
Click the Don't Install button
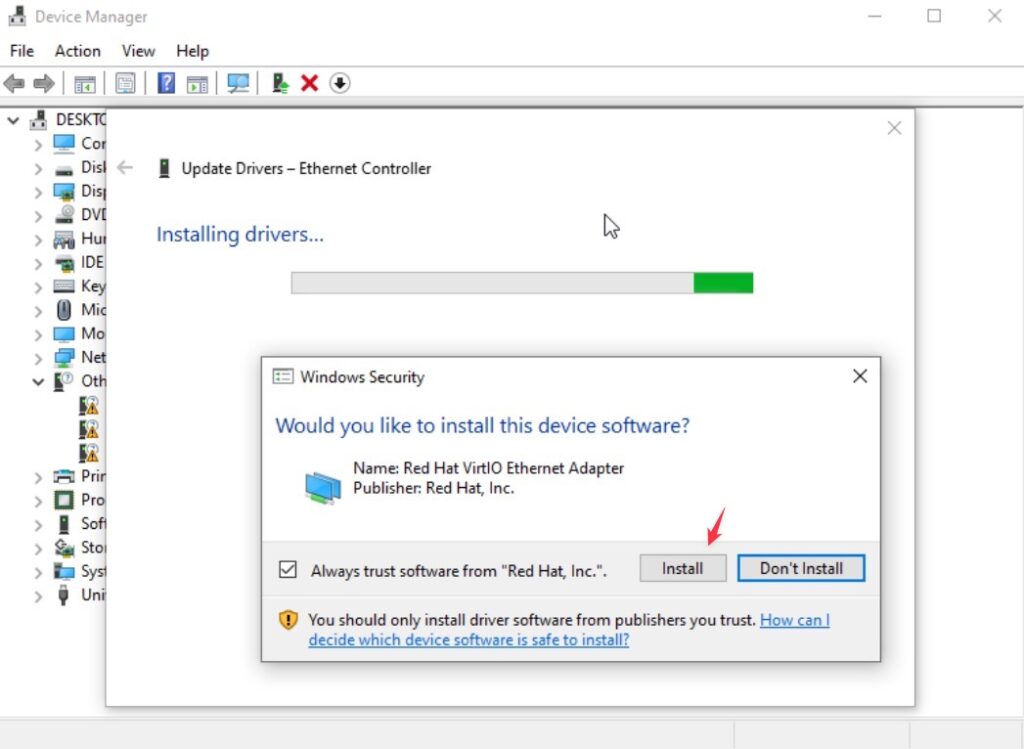point(801,568)
